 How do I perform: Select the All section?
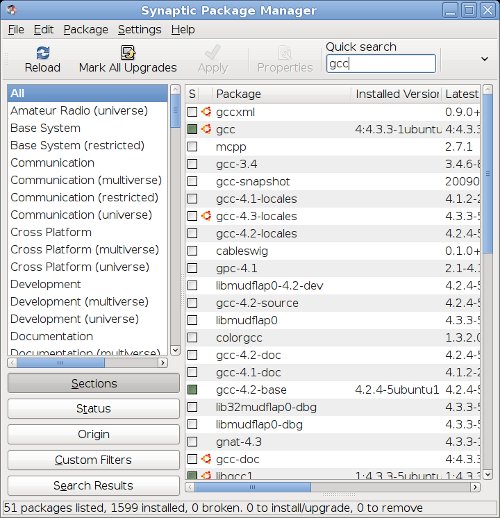pyautogui.click(x=87, y=93)
